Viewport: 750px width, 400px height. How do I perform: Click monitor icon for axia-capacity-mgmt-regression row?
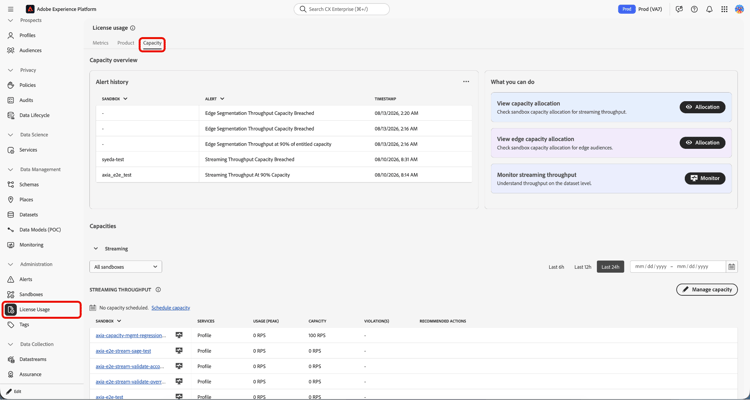(179, 335)
